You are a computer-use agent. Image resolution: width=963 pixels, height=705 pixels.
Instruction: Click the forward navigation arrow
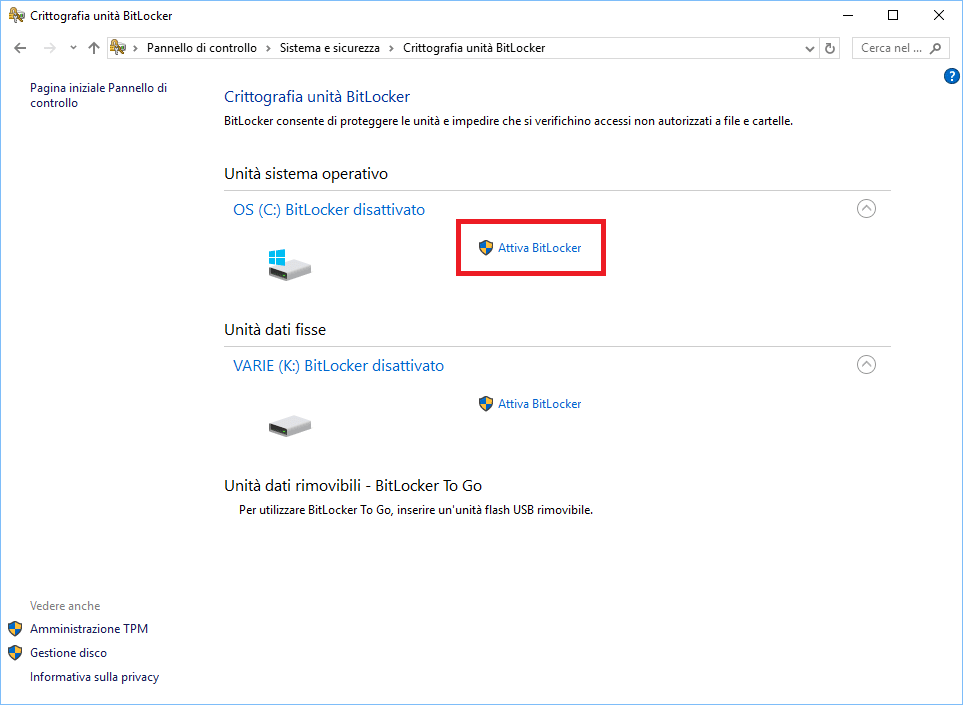(x=49, y=48)
